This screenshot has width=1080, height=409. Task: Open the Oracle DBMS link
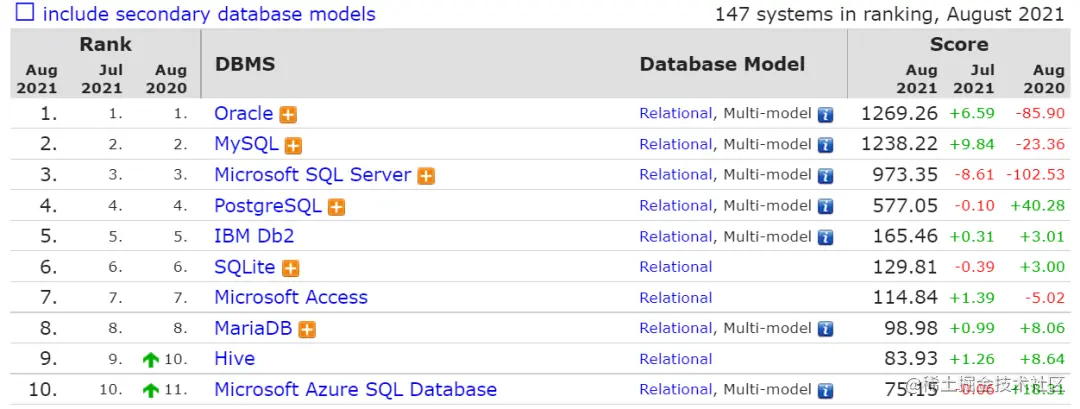(x=243, y=114)
